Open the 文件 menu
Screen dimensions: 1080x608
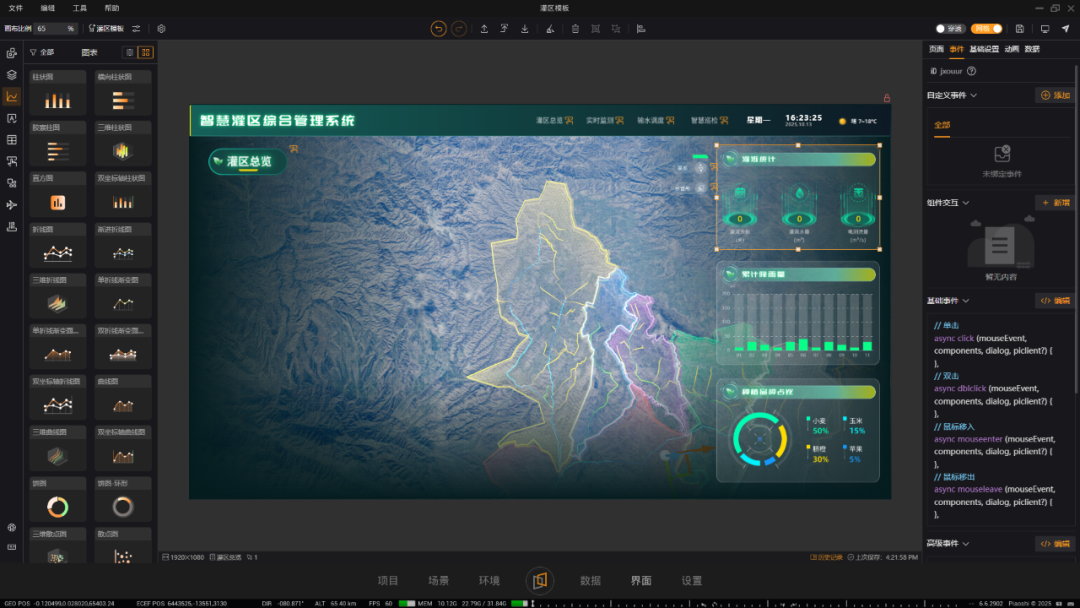click(15, 8)
